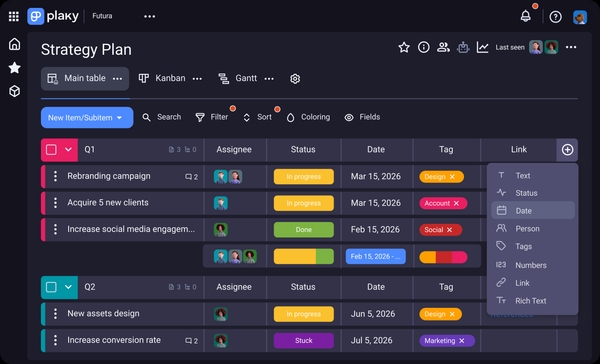Image resolution: width=600 pixels, height=364 pixels.
Task: Open the automations robot icon
Action: point(463,47)
